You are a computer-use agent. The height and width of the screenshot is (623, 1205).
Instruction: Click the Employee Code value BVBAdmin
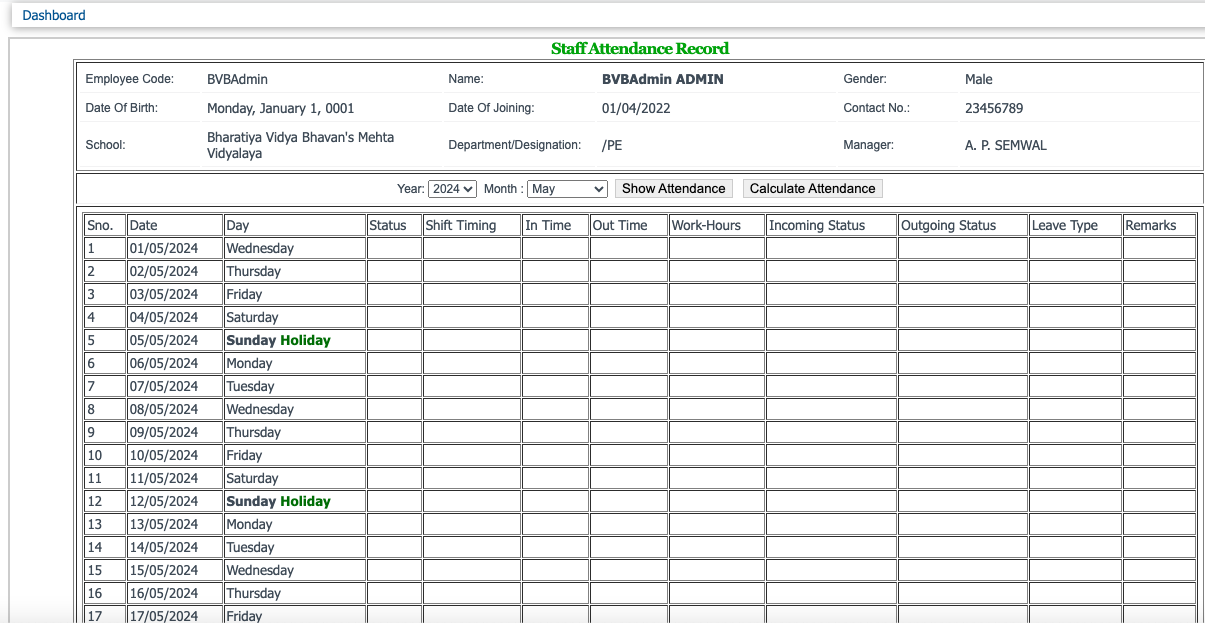pyautogui.click(x=237, y=79)
